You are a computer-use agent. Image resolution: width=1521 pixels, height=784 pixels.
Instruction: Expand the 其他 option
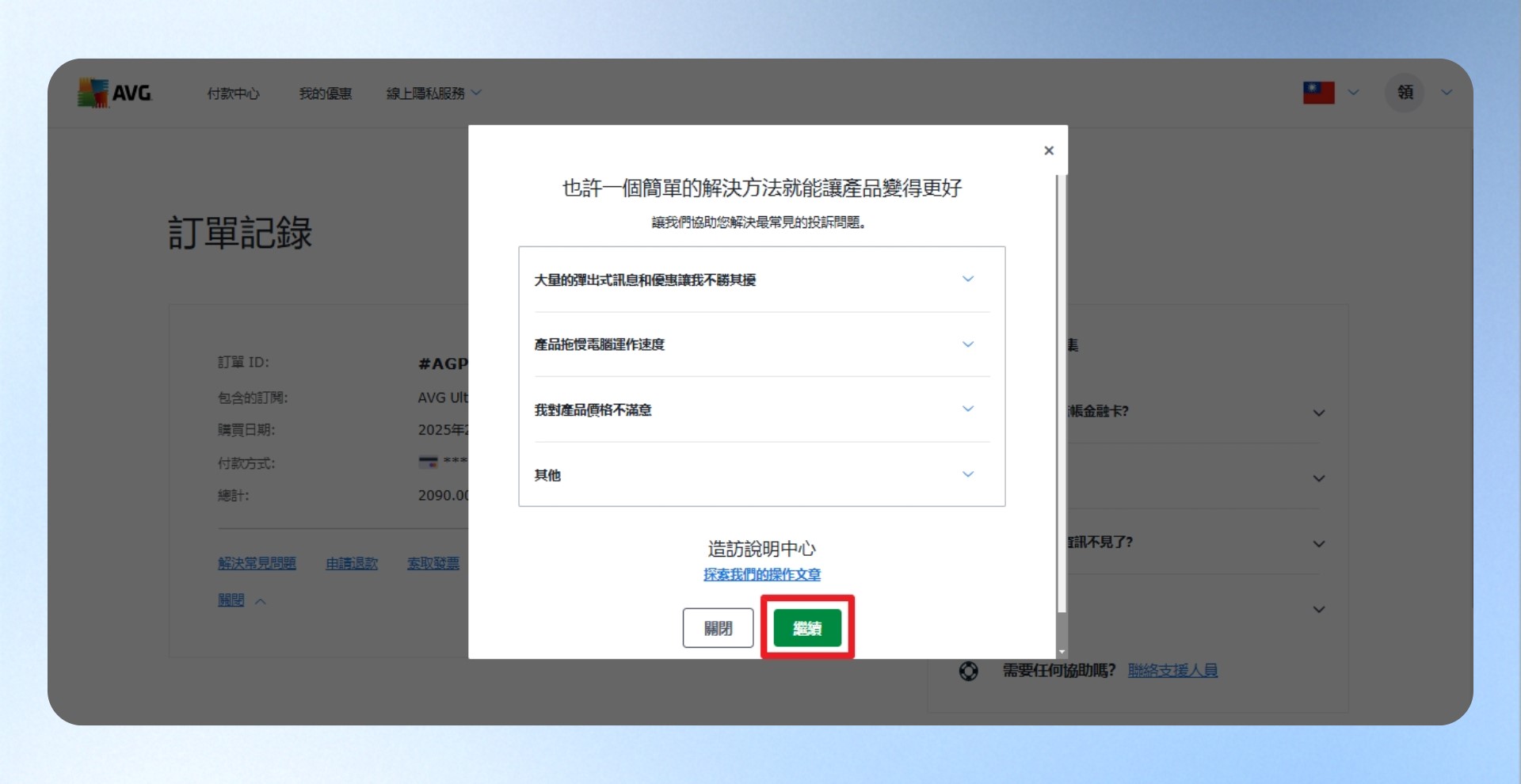point(762,474)
